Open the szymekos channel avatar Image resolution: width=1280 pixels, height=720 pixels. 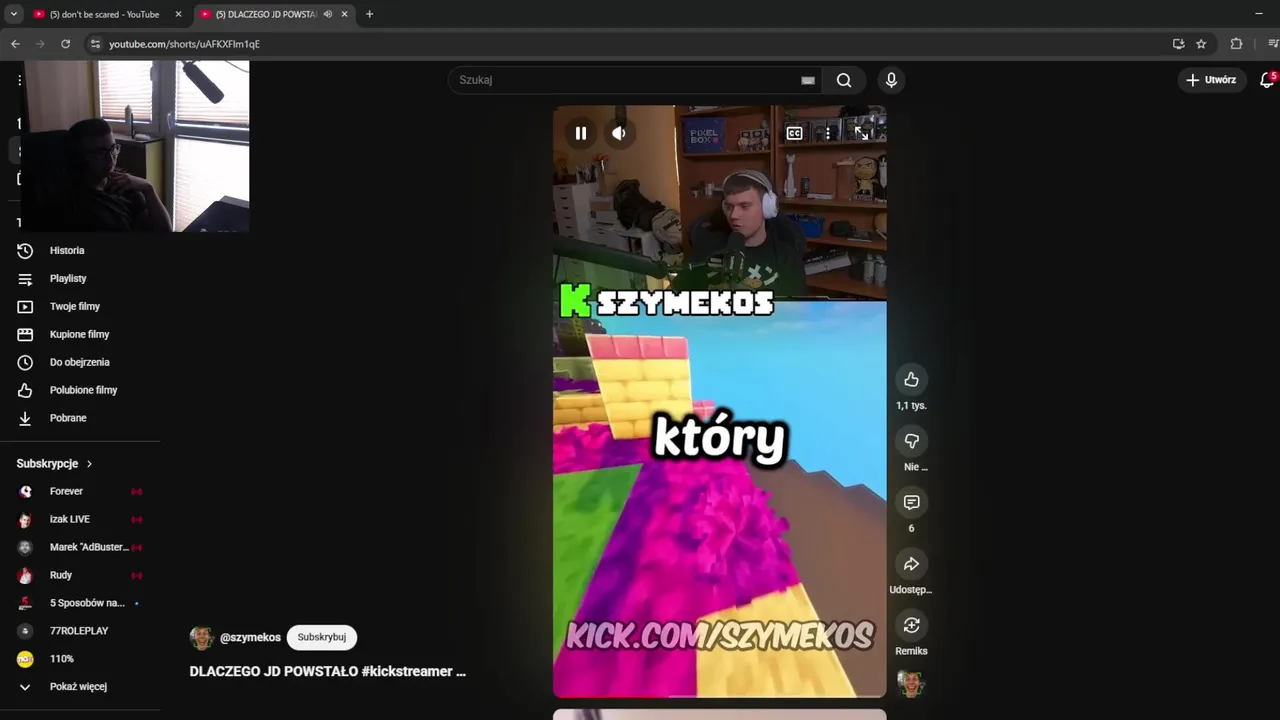point(202,638)
